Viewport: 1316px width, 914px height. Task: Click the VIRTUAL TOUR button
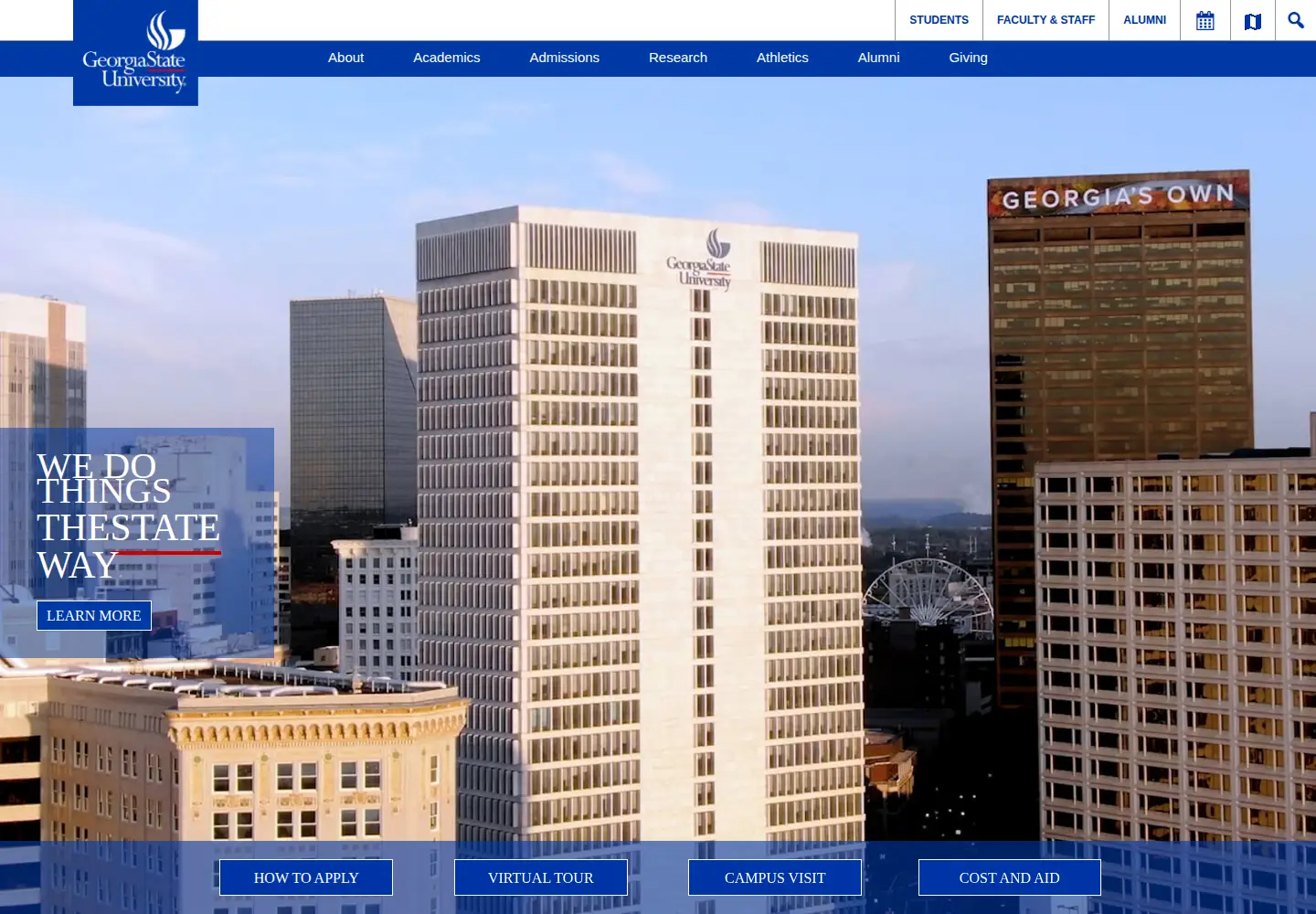541,877
